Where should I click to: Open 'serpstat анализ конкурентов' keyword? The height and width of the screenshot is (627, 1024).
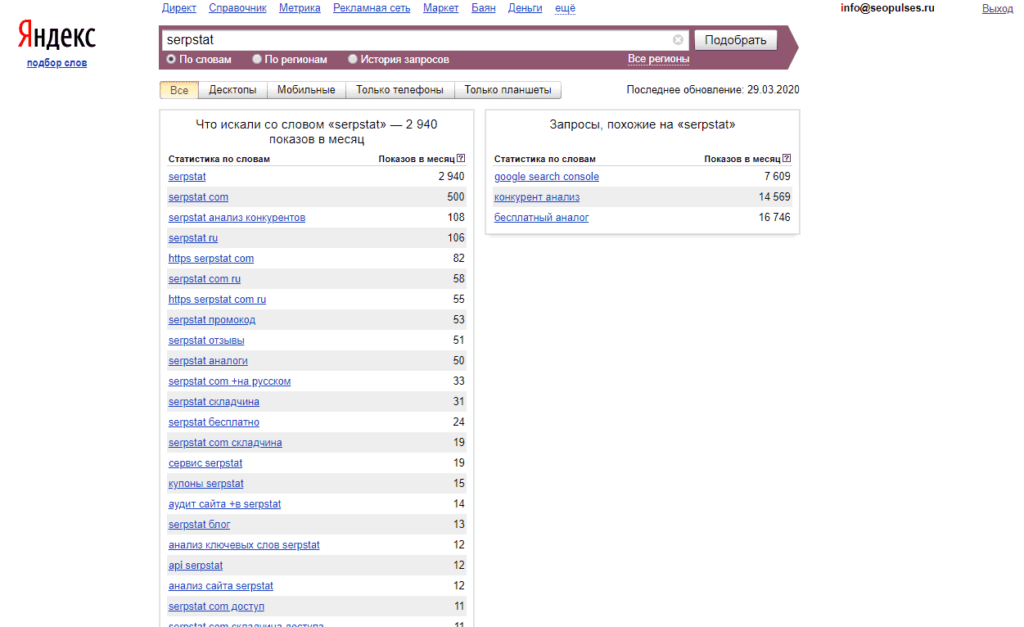pyautogui.click(x=236, y=217)
